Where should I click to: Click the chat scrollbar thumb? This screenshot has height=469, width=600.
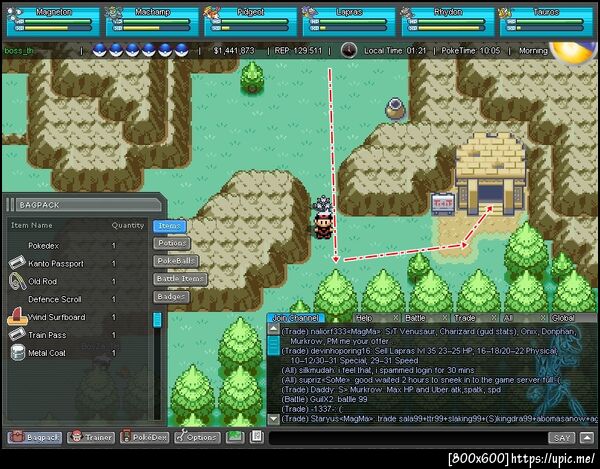[273, 345]
